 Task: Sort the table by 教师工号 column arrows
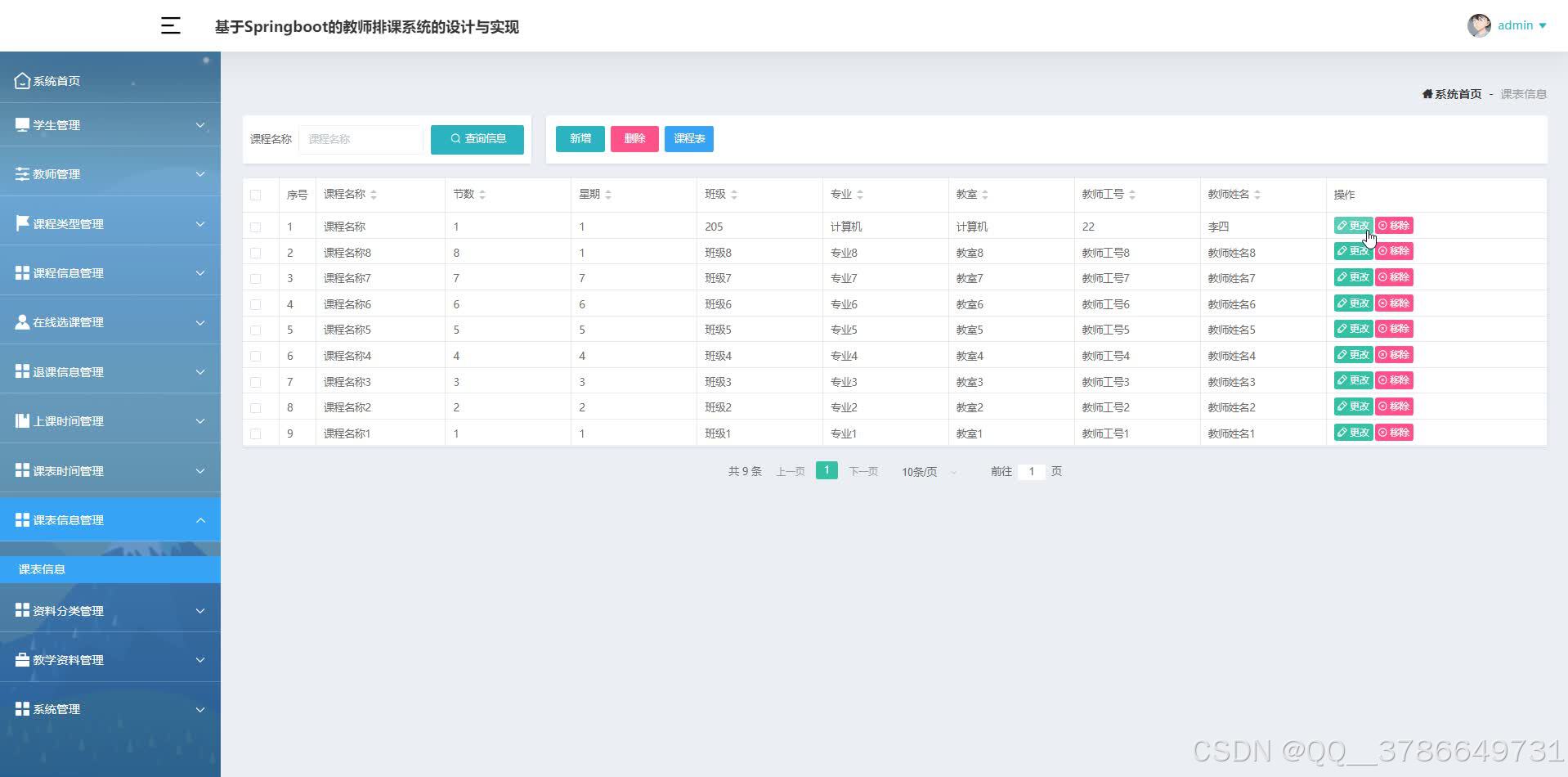(1132, 194)
